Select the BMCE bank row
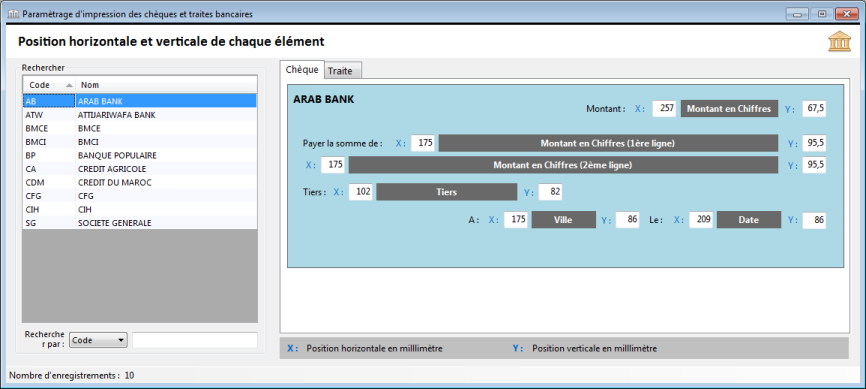Screen dimensions: 866x389 click(140, 128)
